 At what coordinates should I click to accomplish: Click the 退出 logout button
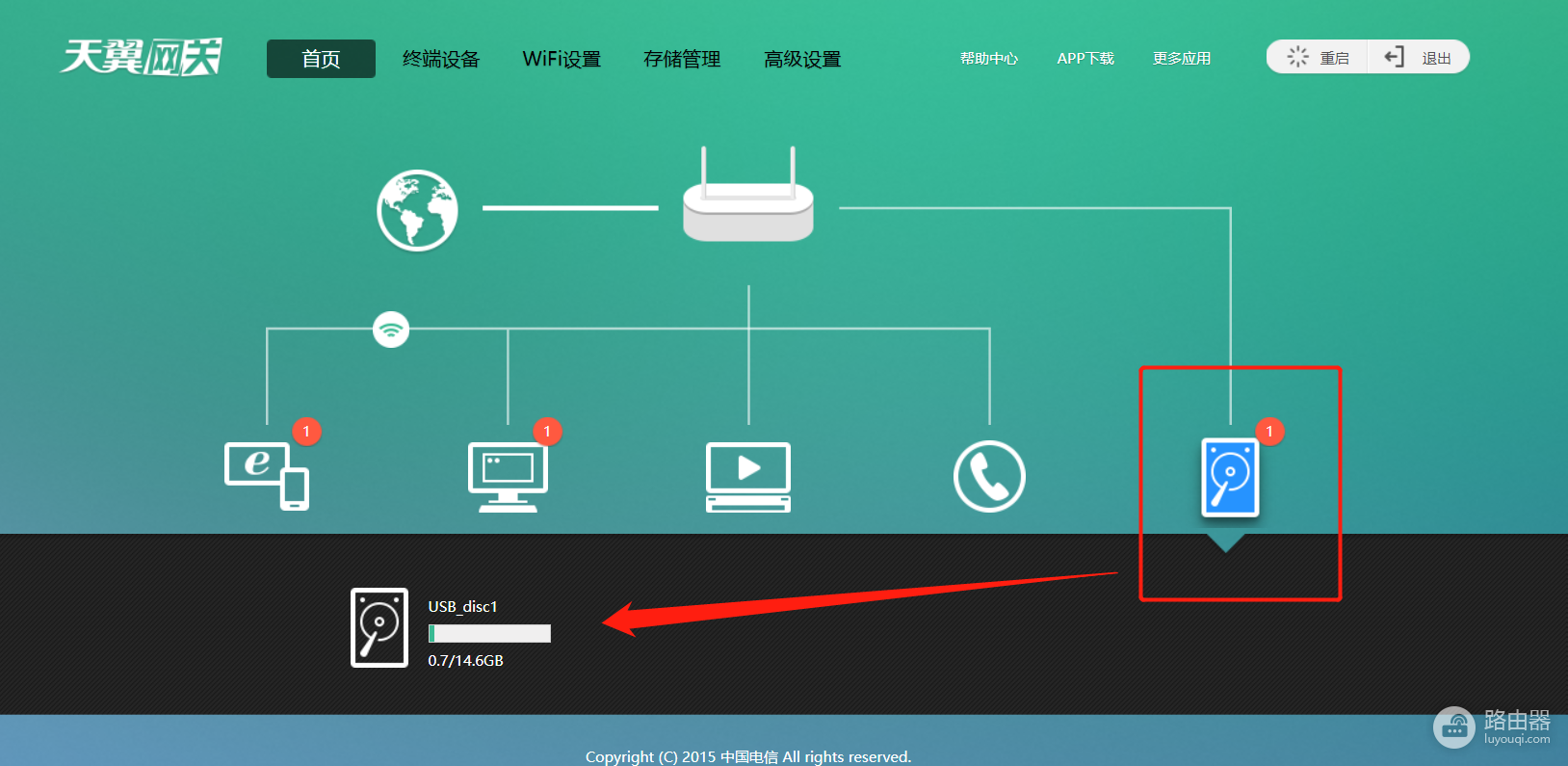coord(1419,57)
